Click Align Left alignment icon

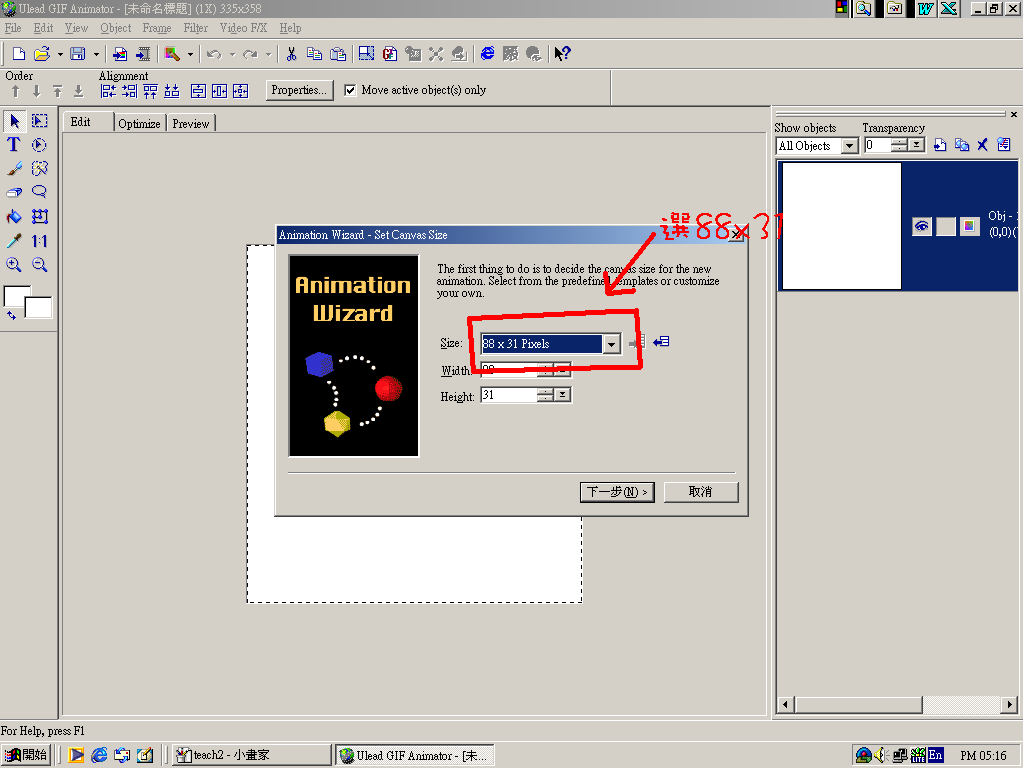pos(108,91)
